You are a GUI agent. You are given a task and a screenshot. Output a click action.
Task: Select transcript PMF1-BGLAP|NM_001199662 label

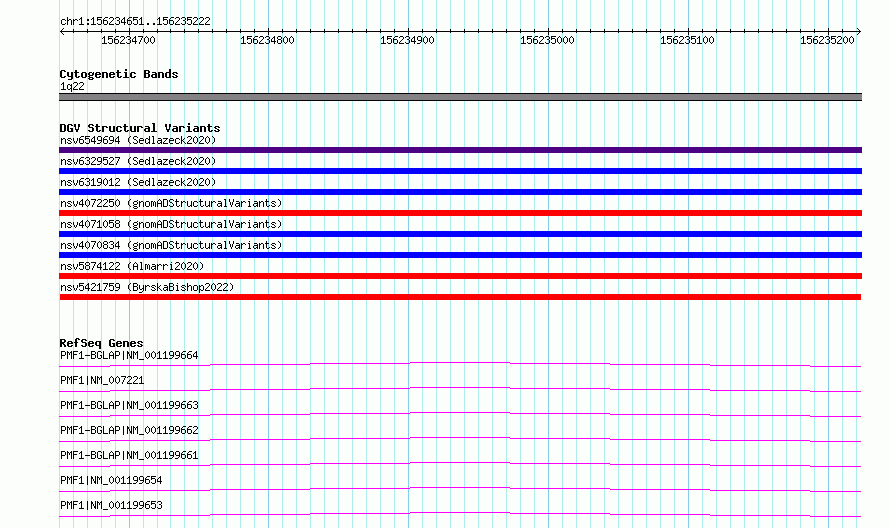pyautogui.click(x=129, y=430)
